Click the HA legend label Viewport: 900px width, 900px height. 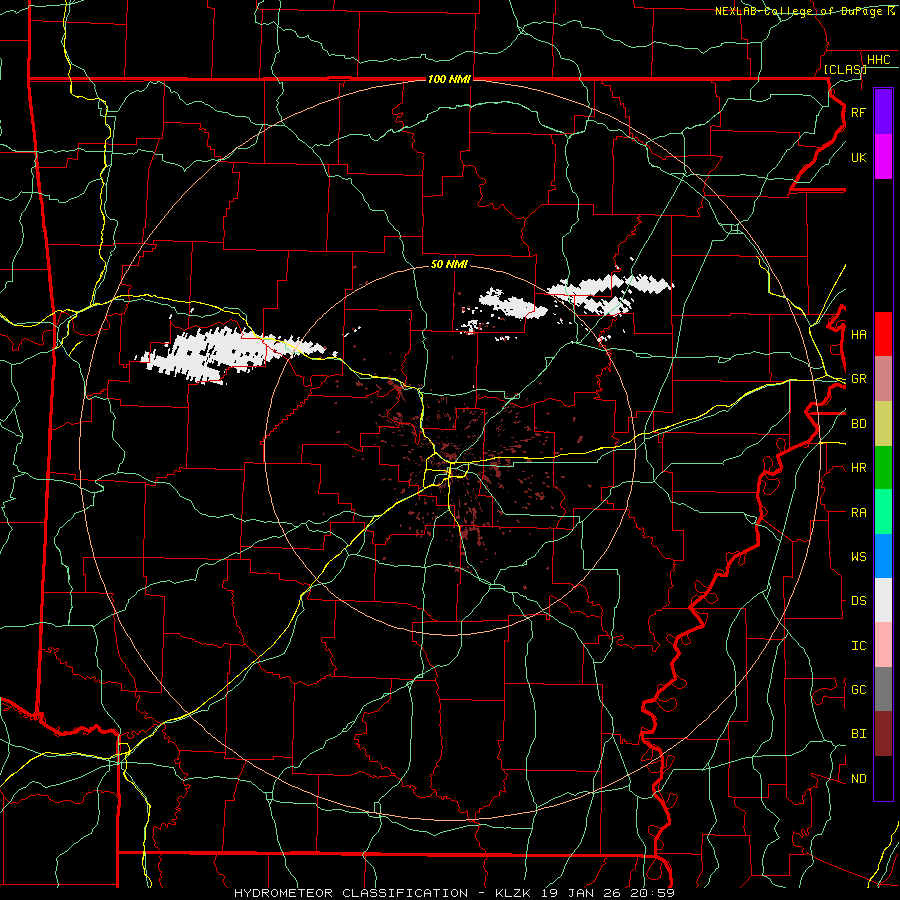pyautogui.click(x=858, y=334)
